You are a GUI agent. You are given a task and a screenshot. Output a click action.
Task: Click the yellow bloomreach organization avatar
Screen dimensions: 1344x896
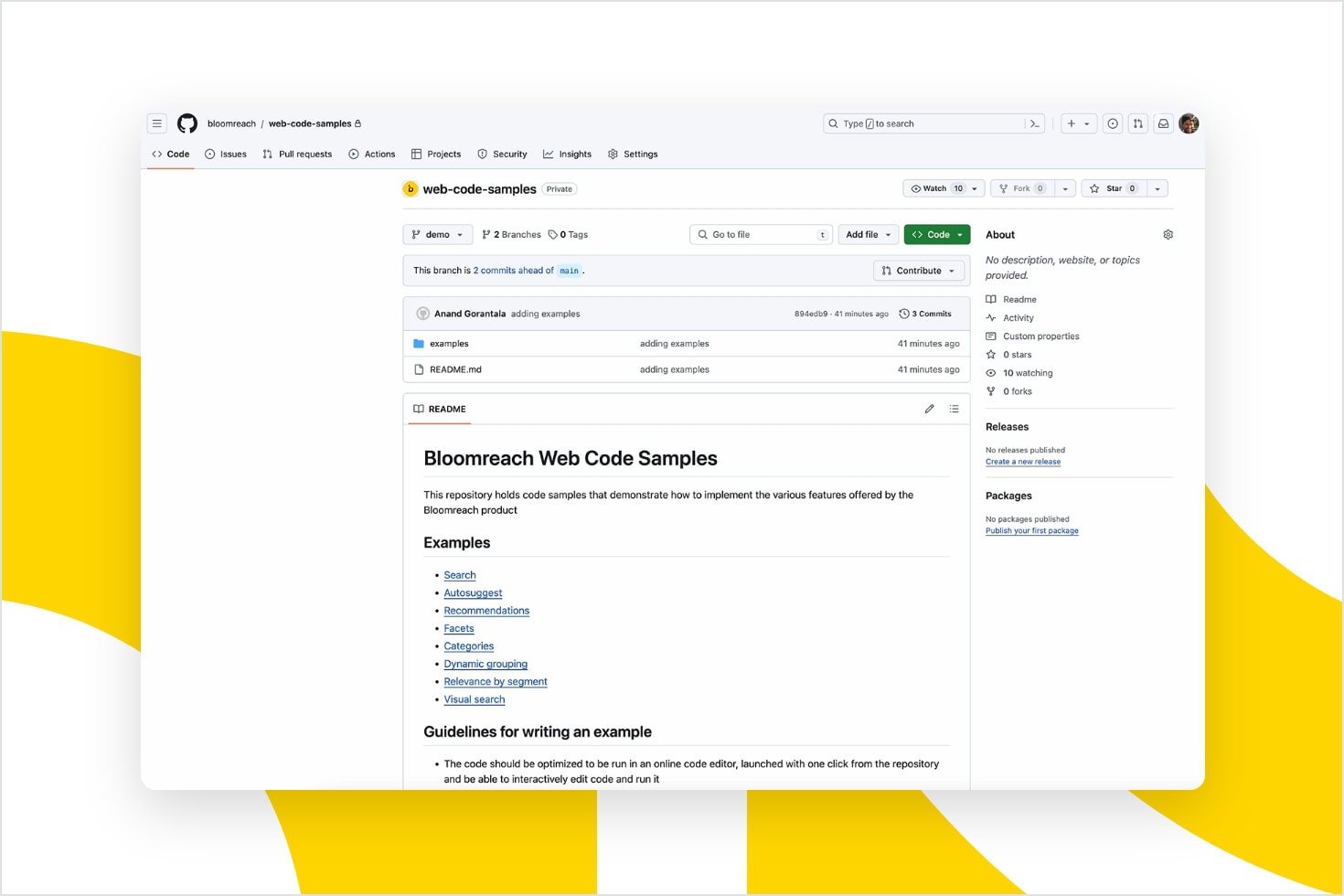tap(411, 188)
